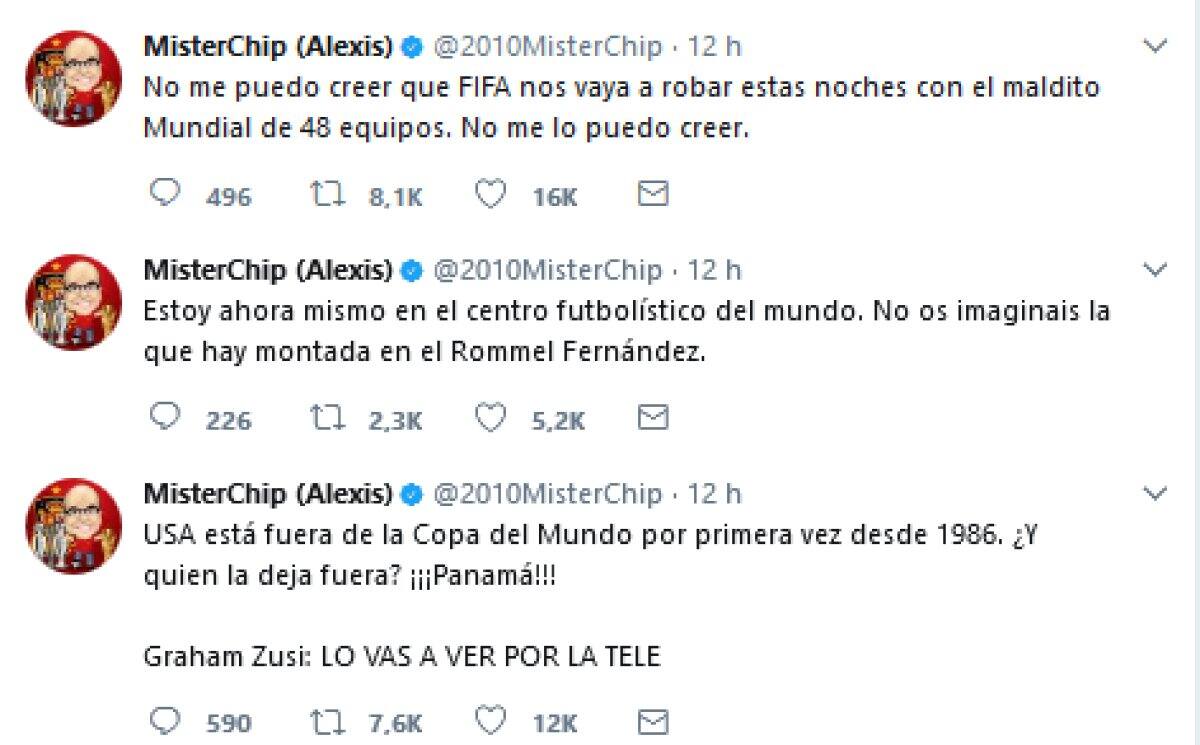Open MisterChip (Alexis) name on first tweet
Image resolution: width=1200 pixels, height=745 pixels.
pos(269,46)
